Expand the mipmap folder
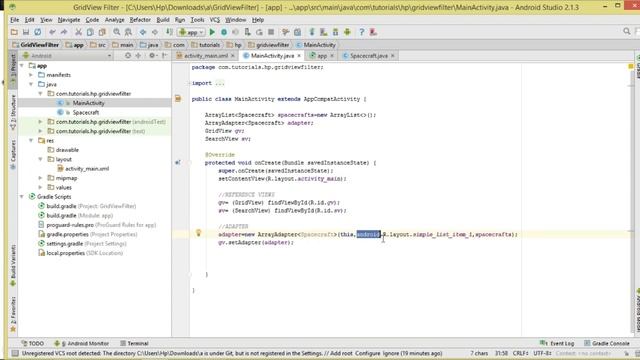640x360 pixels. pyautogui.click(x=40, y=178)
